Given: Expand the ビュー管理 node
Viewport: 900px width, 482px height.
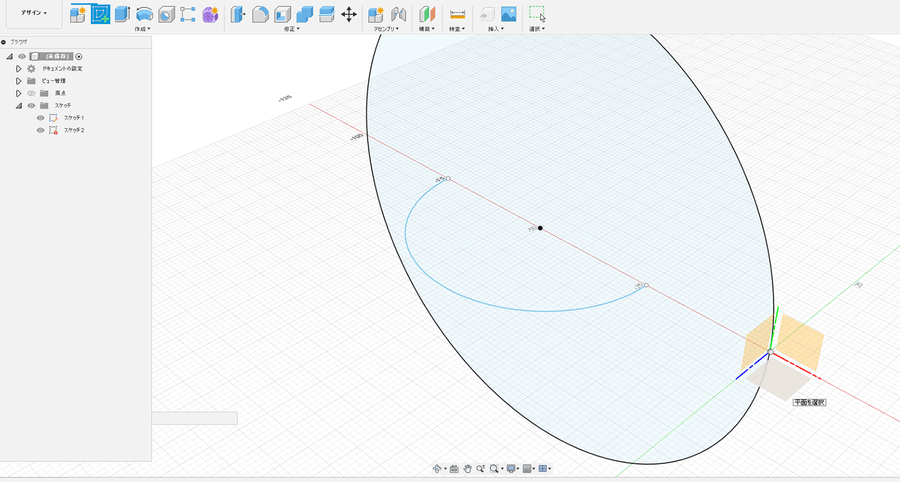Looking at the screenshot, I should point(18,81).
